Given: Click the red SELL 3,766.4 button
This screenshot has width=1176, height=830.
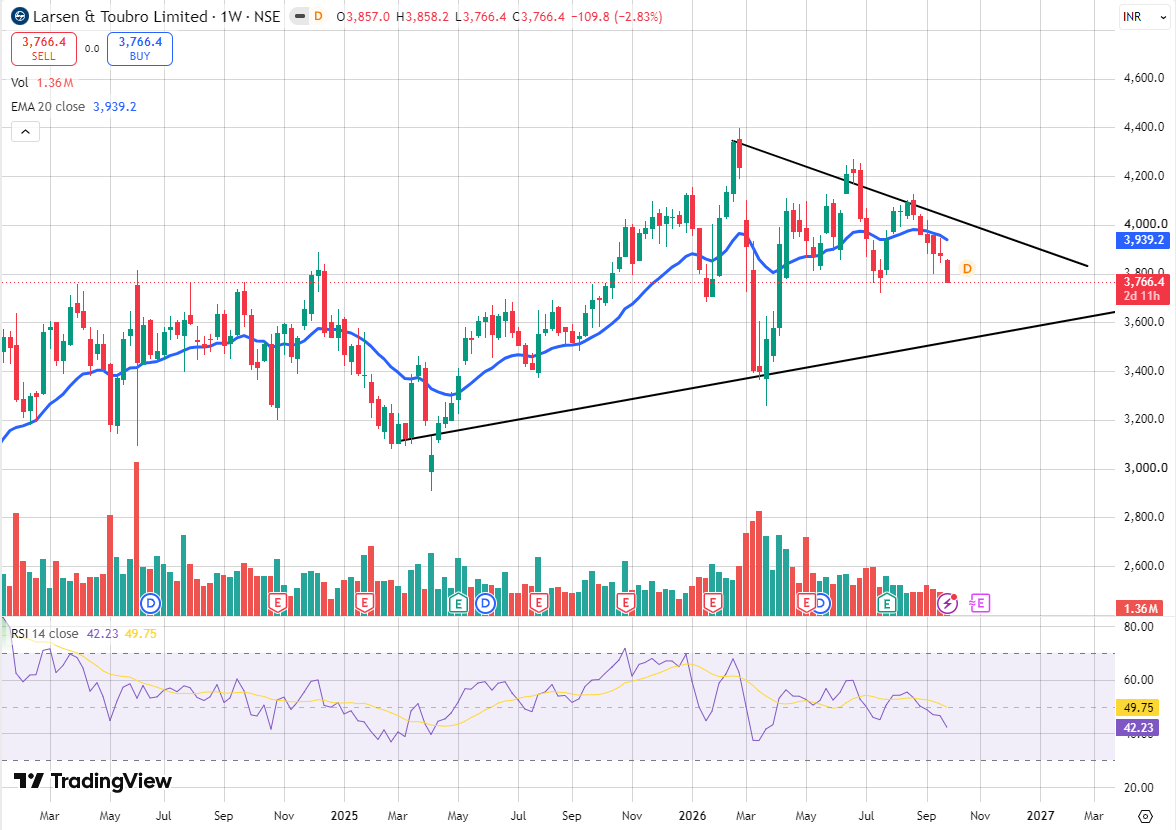Looking at the screenshot, I should [x=44, y=49].
